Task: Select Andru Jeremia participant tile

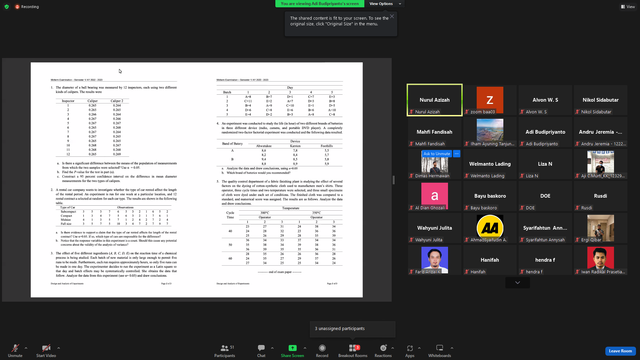Action: click(x=600, y=132)
